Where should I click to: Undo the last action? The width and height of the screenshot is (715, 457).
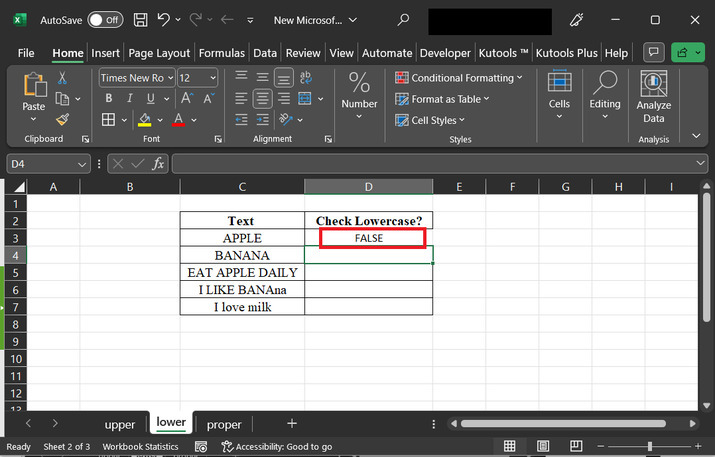(x=164, y=20)
